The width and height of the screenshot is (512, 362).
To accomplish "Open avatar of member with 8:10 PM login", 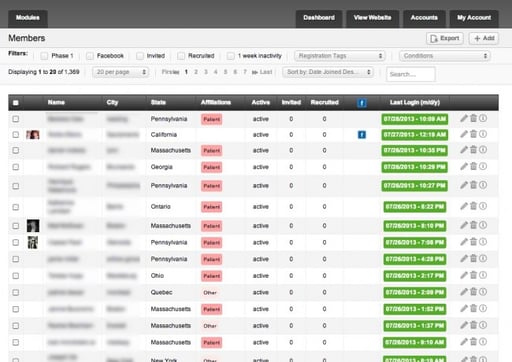I will point(33,226).
